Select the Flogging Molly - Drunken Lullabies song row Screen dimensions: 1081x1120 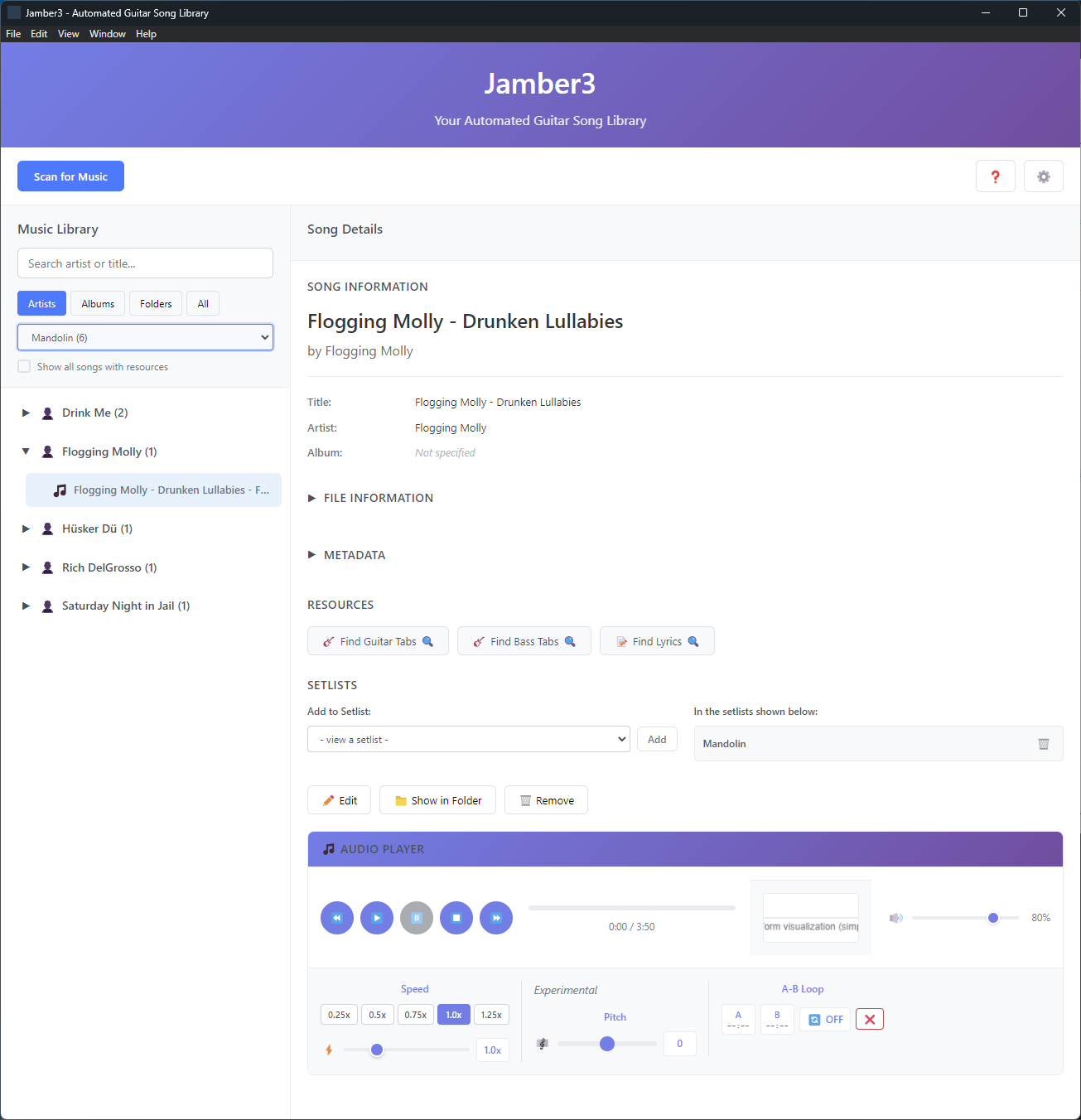pos(153,490)
